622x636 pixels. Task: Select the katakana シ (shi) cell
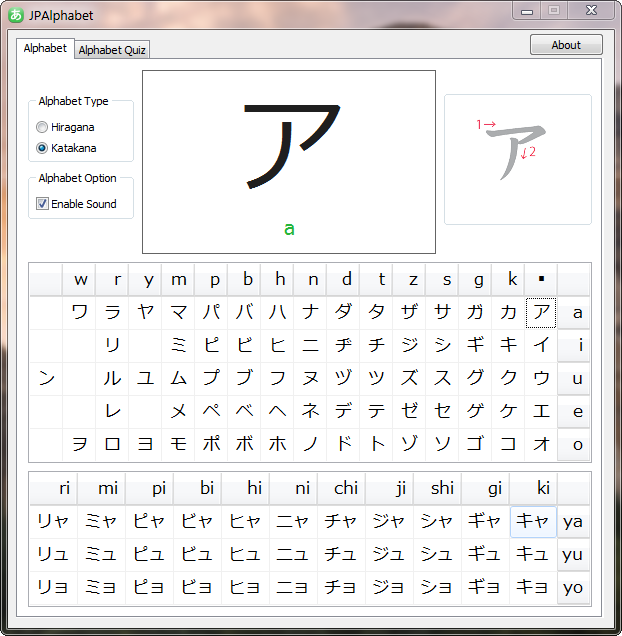point(442,346)
